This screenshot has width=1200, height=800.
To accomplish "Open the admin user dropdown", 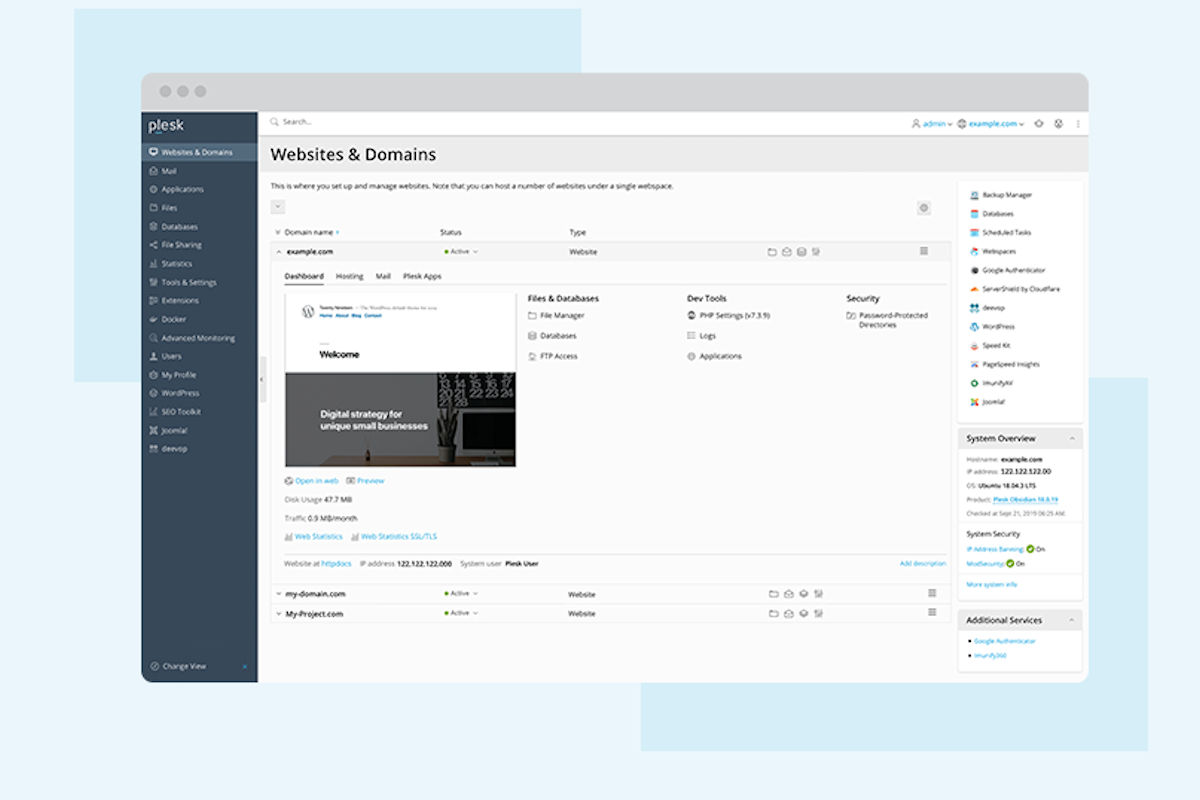I will [x=931, y=124].
